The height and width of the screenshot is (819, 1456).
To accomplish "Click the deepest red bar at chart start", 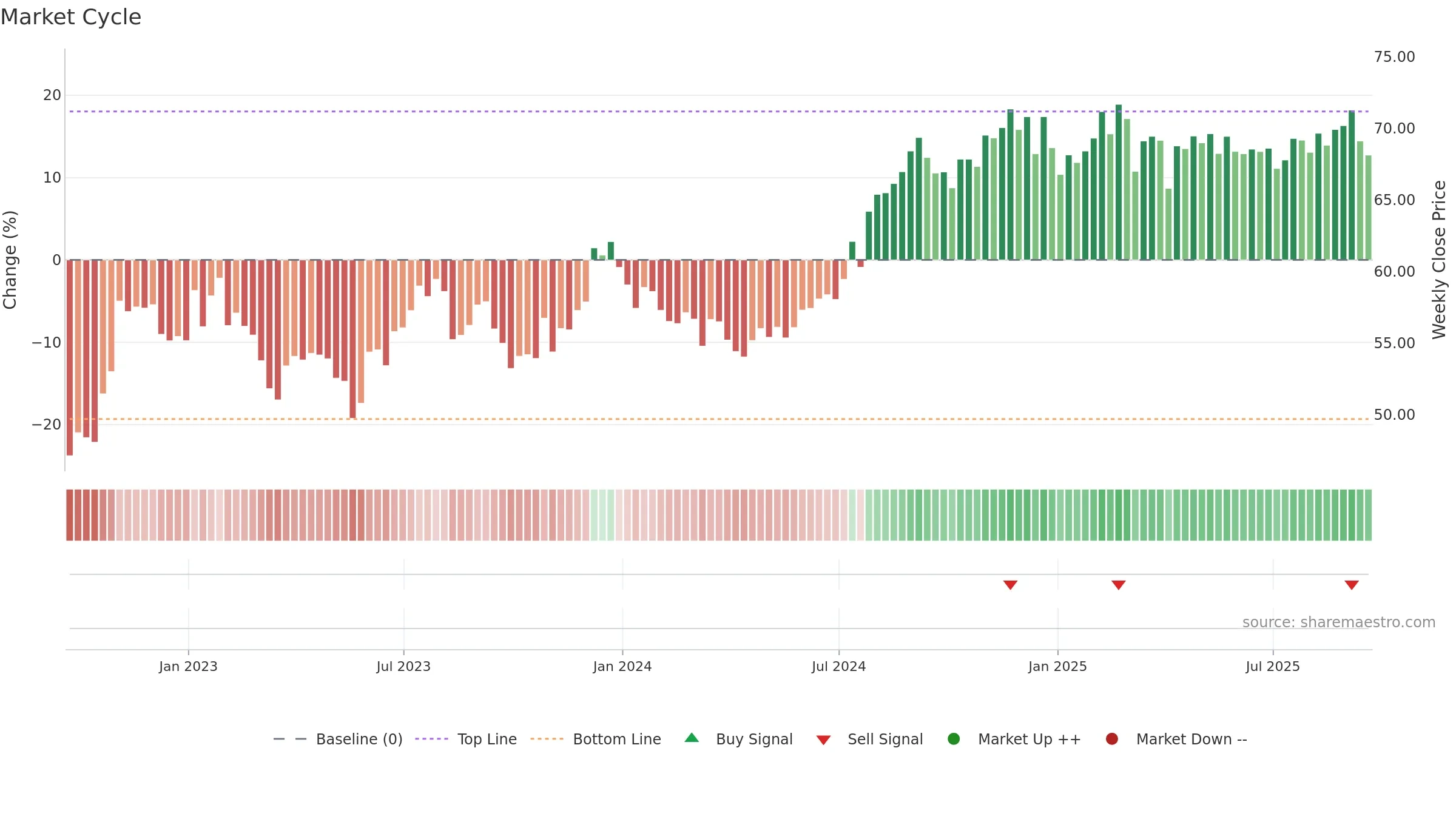I will (x=70, y=358).
